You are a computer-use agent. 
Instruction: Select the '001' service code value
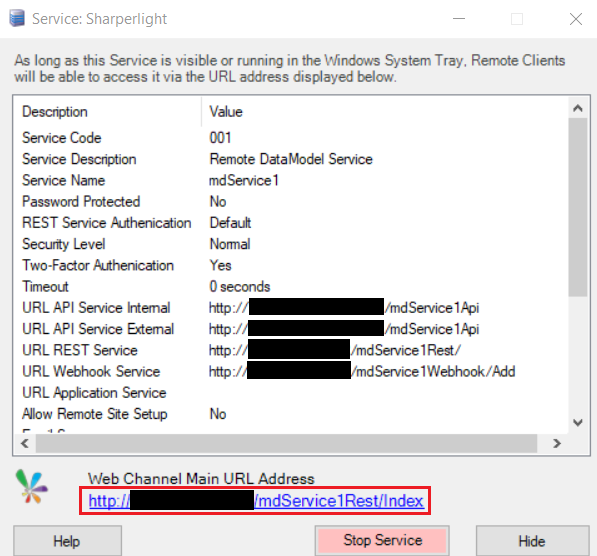220,137
